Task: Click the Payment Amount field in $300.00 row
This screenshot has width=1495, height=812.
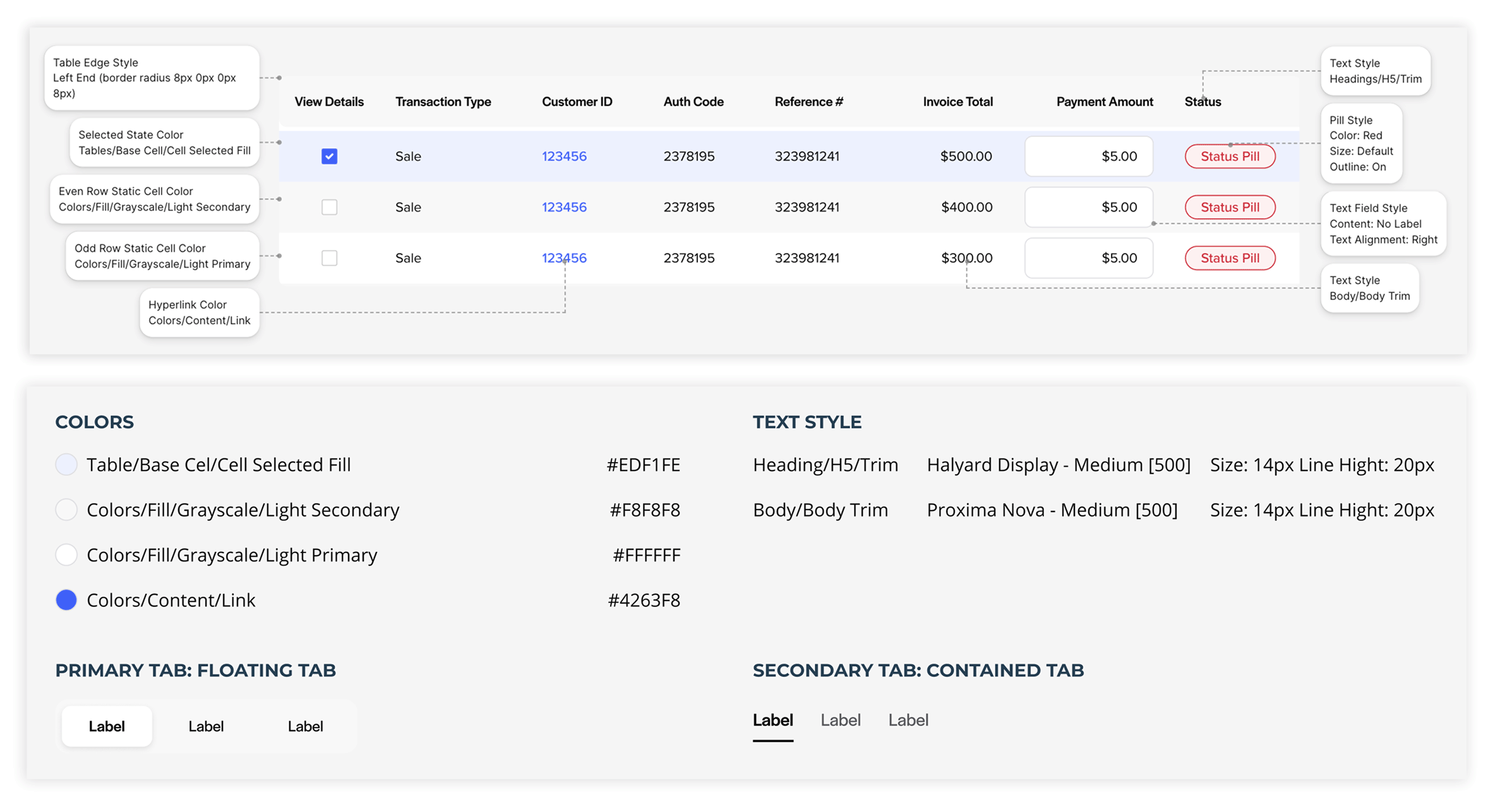Action: click(1088, 258)
